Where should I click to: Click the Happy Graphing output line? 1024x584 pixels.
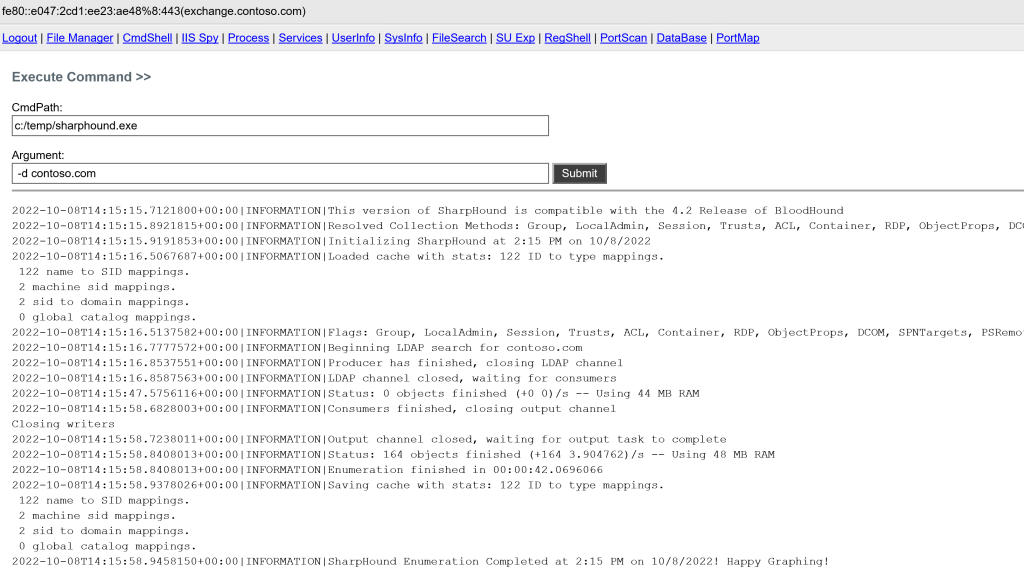(x=420, y=562)
